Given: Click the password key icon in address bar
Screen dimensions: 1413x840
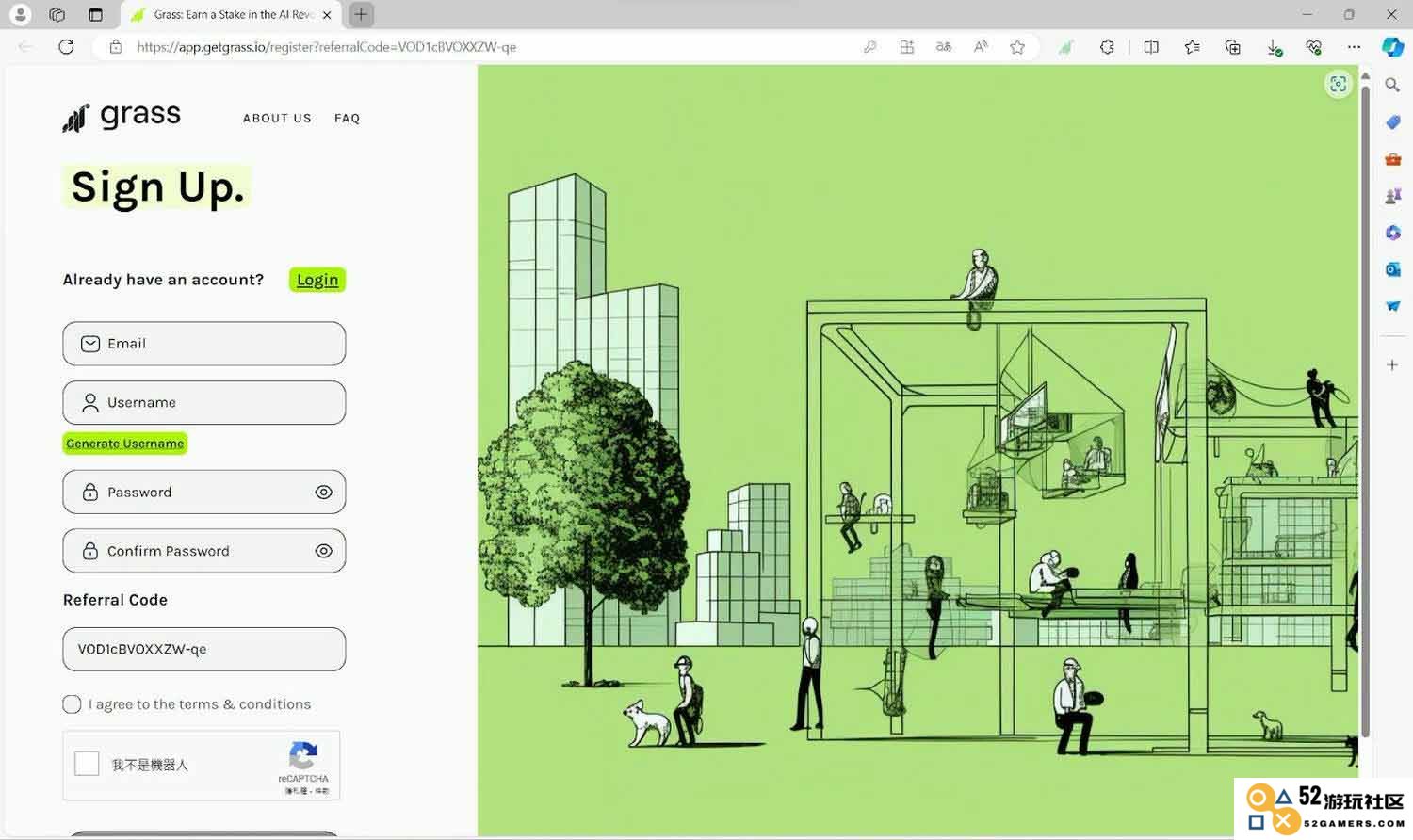Looking at the screenshot, I should (869, 47).
